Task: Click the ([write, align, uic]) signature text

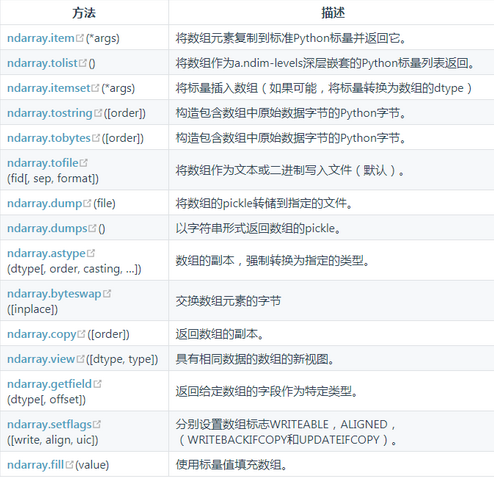Action: click(x=53, y=440)
